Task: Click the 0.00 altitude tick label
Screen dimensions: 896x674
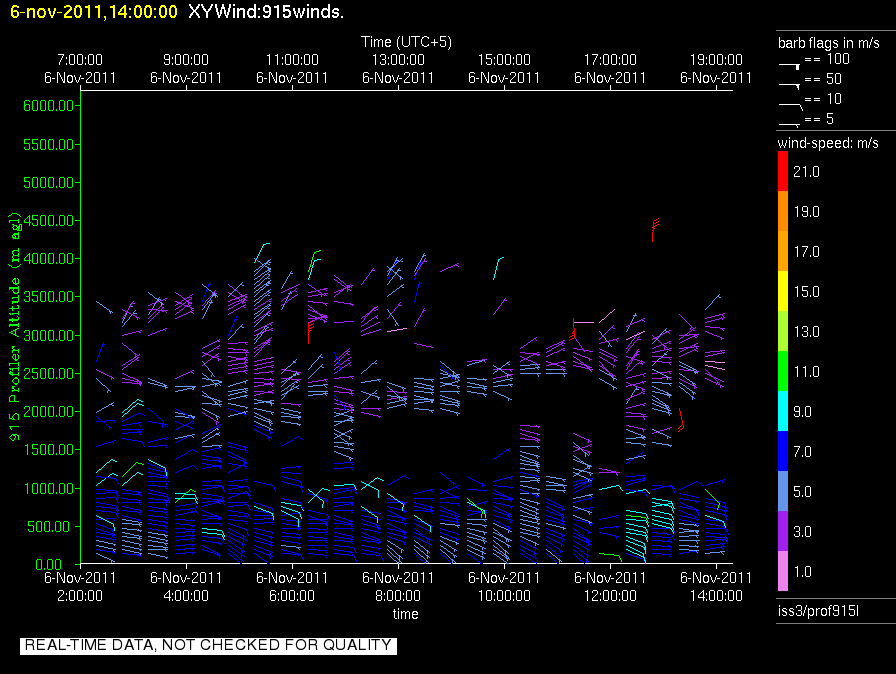Action: [49, 565]
